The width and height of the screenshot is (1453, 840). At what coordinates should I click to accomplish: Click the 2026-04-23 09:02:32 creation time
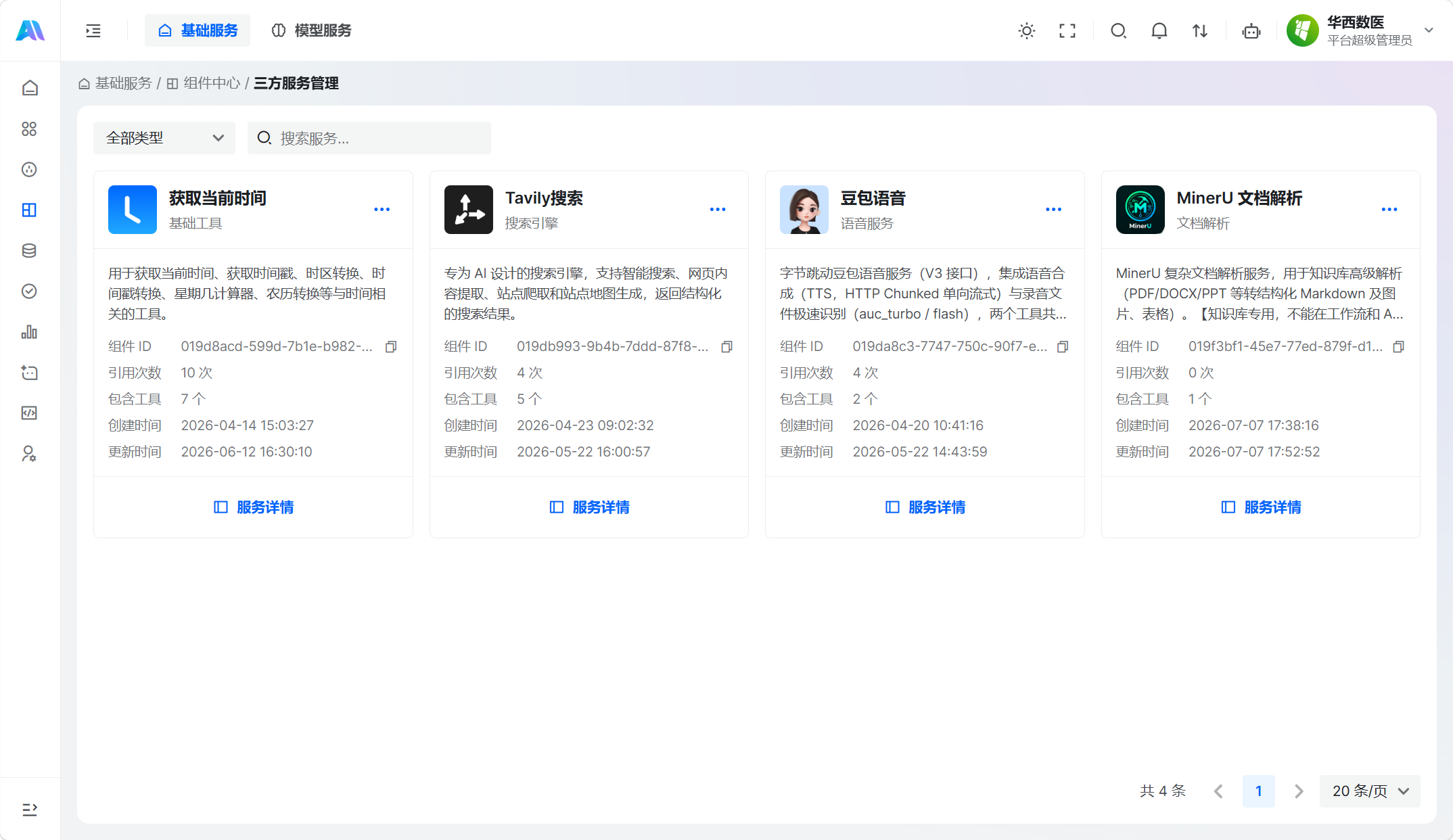pyautogui.click(x=586, y=425)
